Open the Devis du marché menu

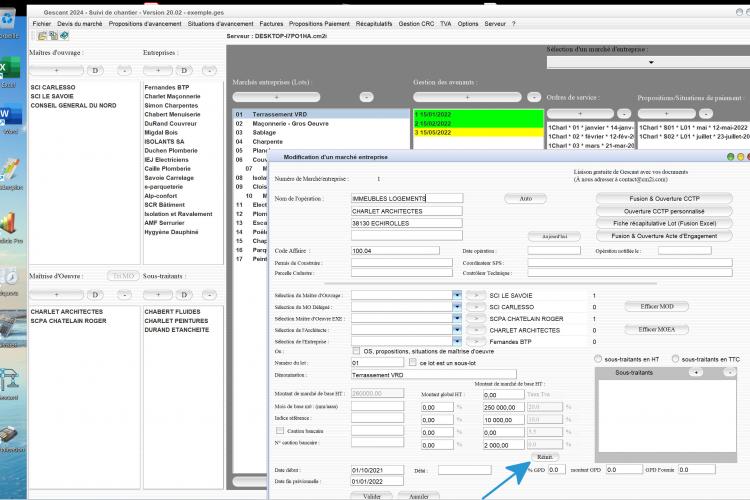click(80, 24)
